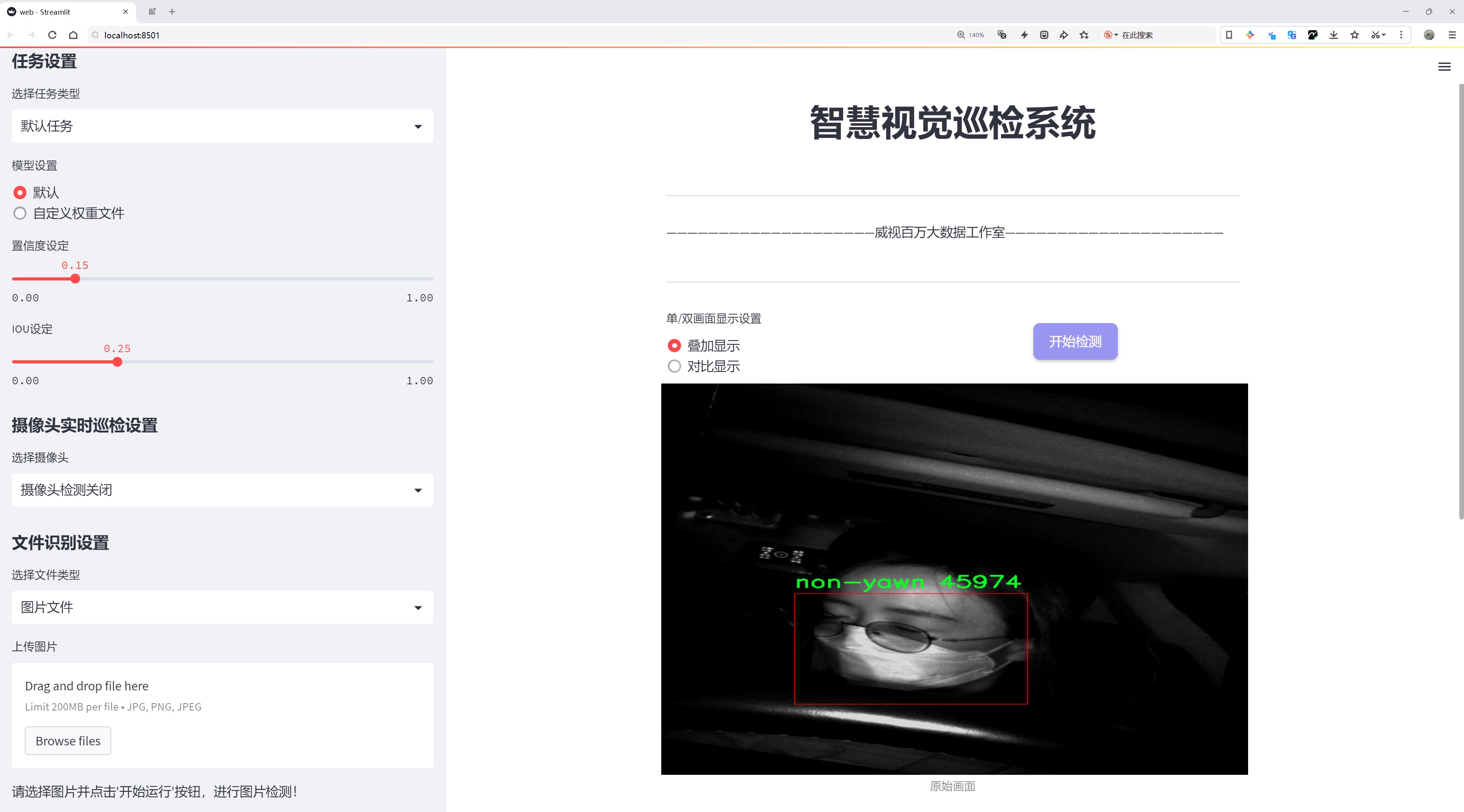Open the page translate icon in address bar

tap(1002, 34)
